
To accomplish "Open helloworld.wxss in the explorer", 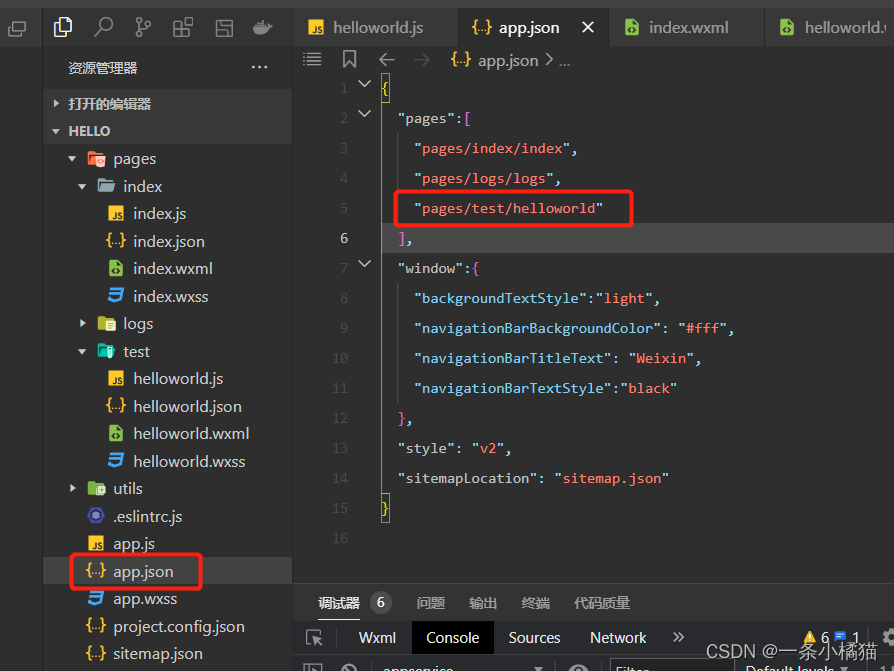I will [x=189, y=461].
